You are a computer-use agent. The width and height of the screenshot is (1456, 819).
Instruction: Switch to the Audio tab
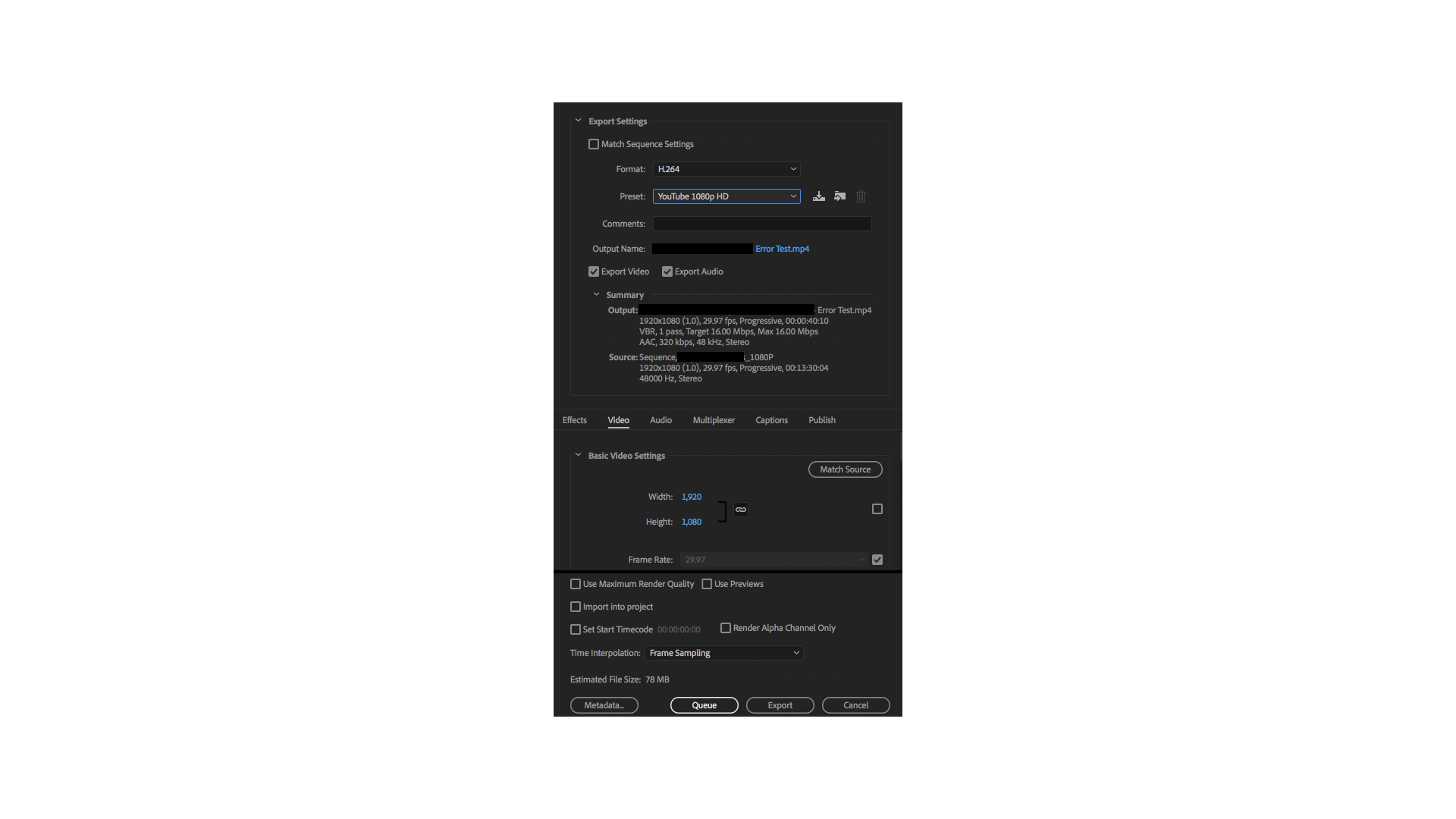[x=661, y=420]
